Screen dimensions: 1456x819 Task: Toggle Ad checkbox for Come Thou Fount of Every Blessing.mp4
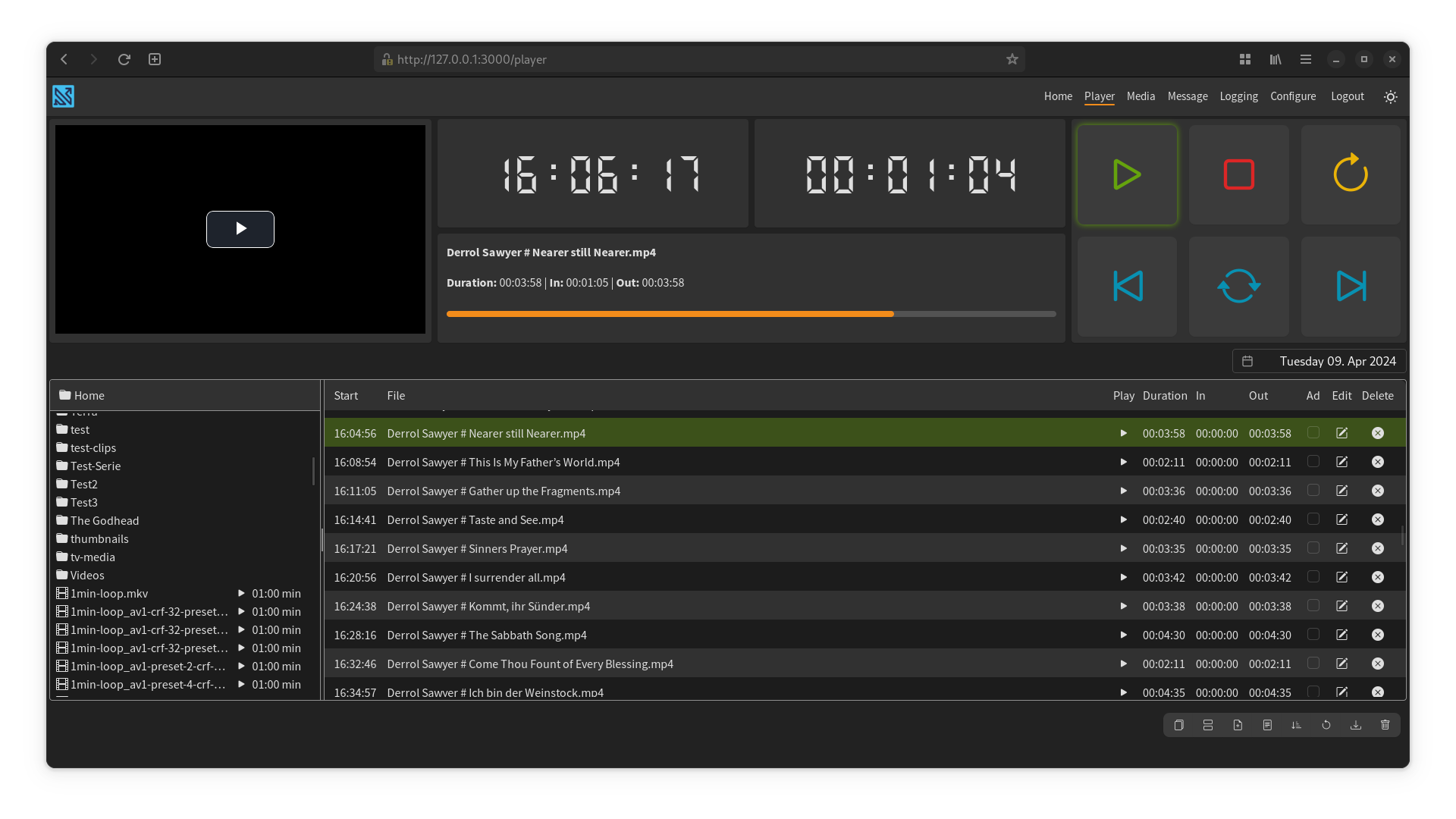[x=1313, y=663]
